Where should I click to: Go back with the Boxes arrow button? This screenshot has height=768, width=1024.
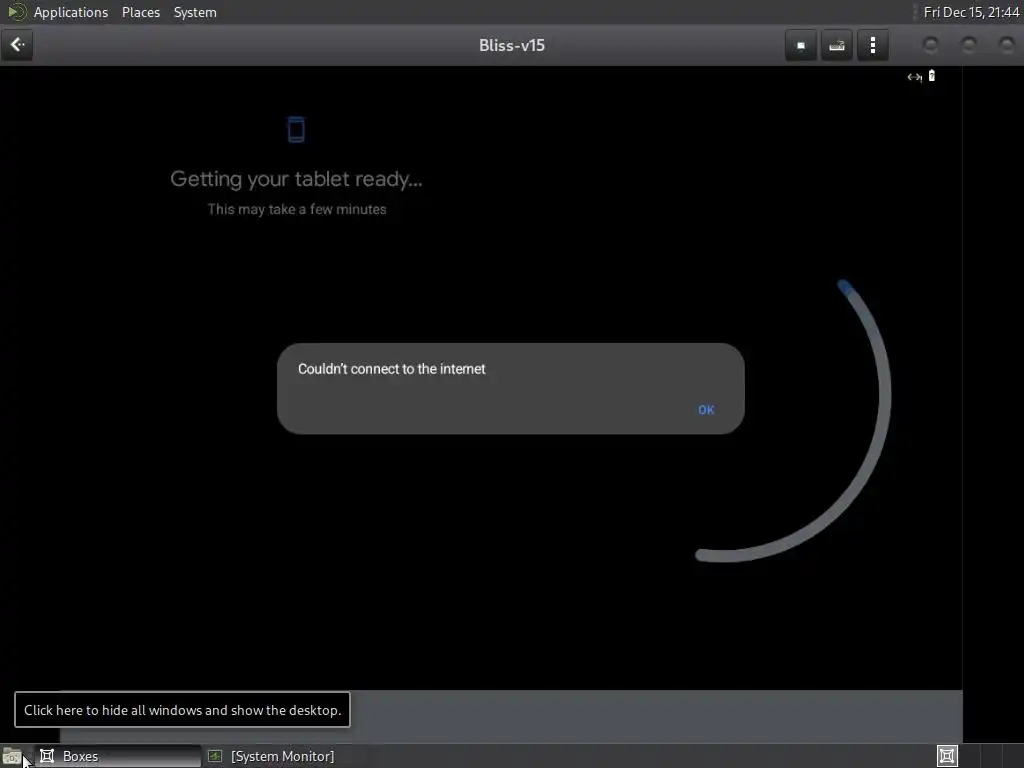[17, 45]
